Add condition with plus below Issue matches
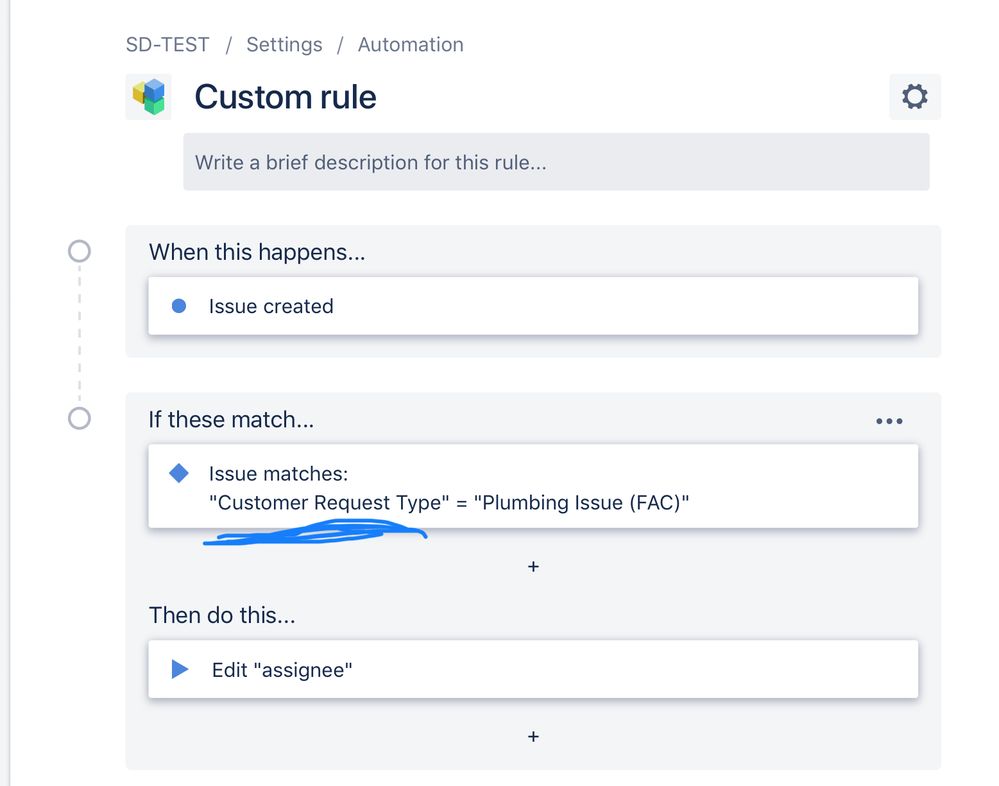The height and width of the screenshot is (786, 999). coord(533,566)
